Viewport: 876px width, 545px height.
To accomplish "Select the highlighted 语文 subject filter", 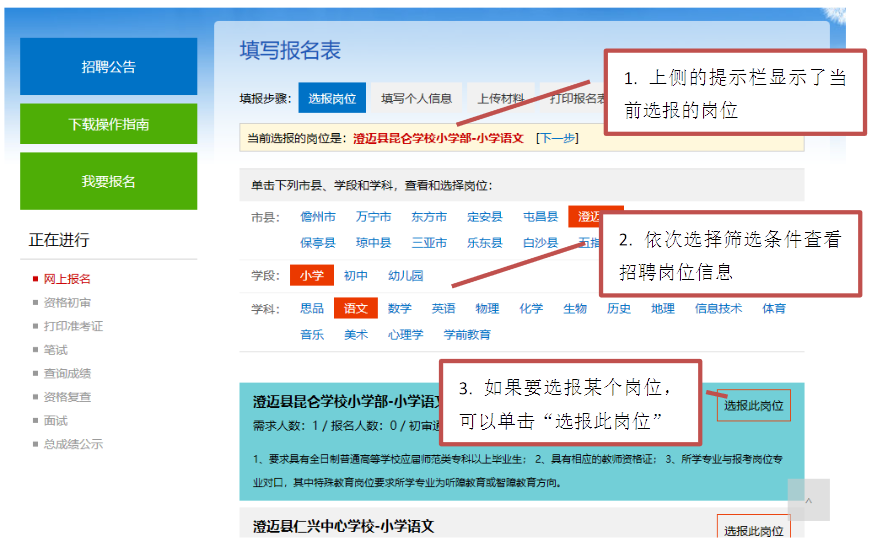I will [356, 309].
